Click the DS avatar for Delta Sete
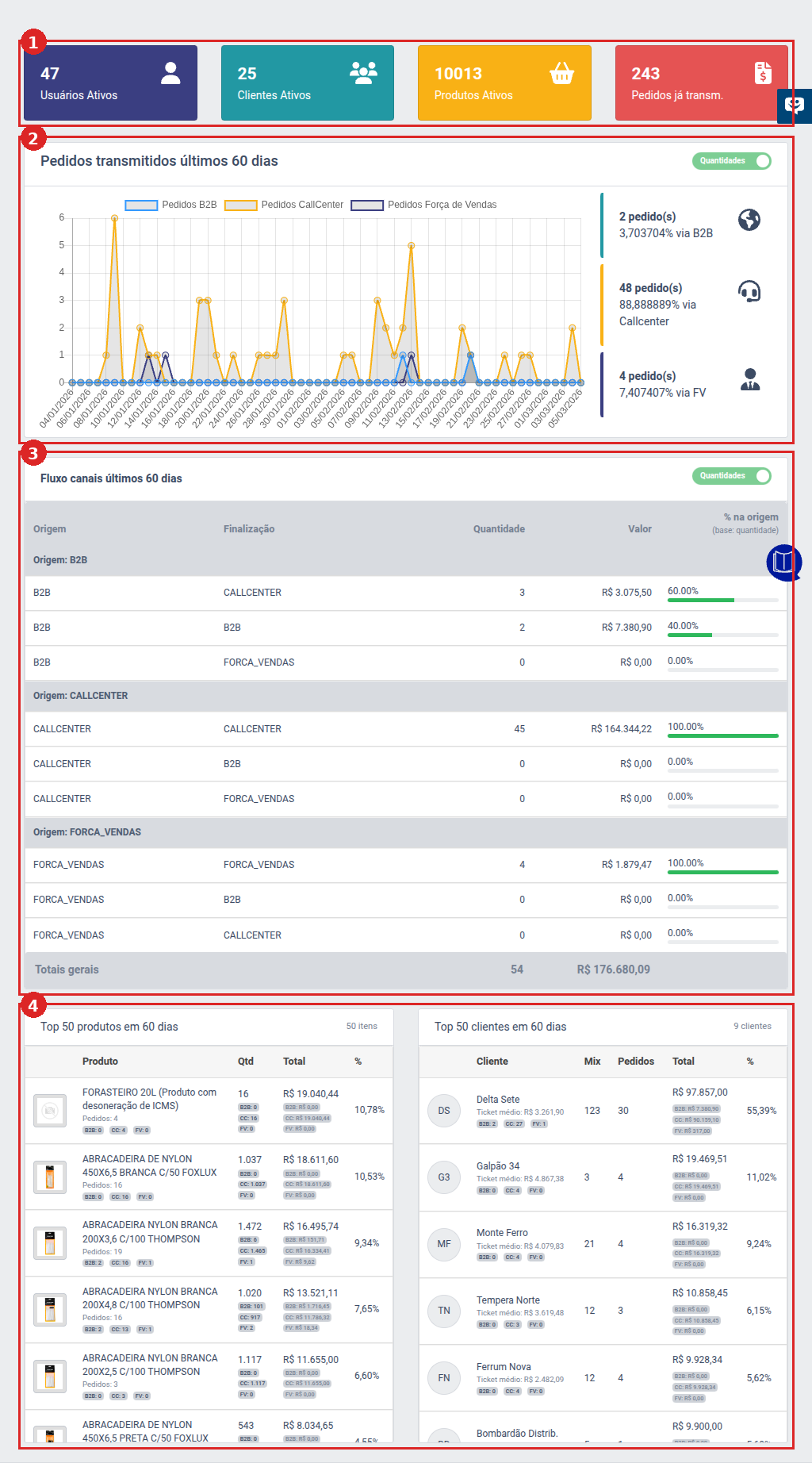 (x=444, y=1111)
